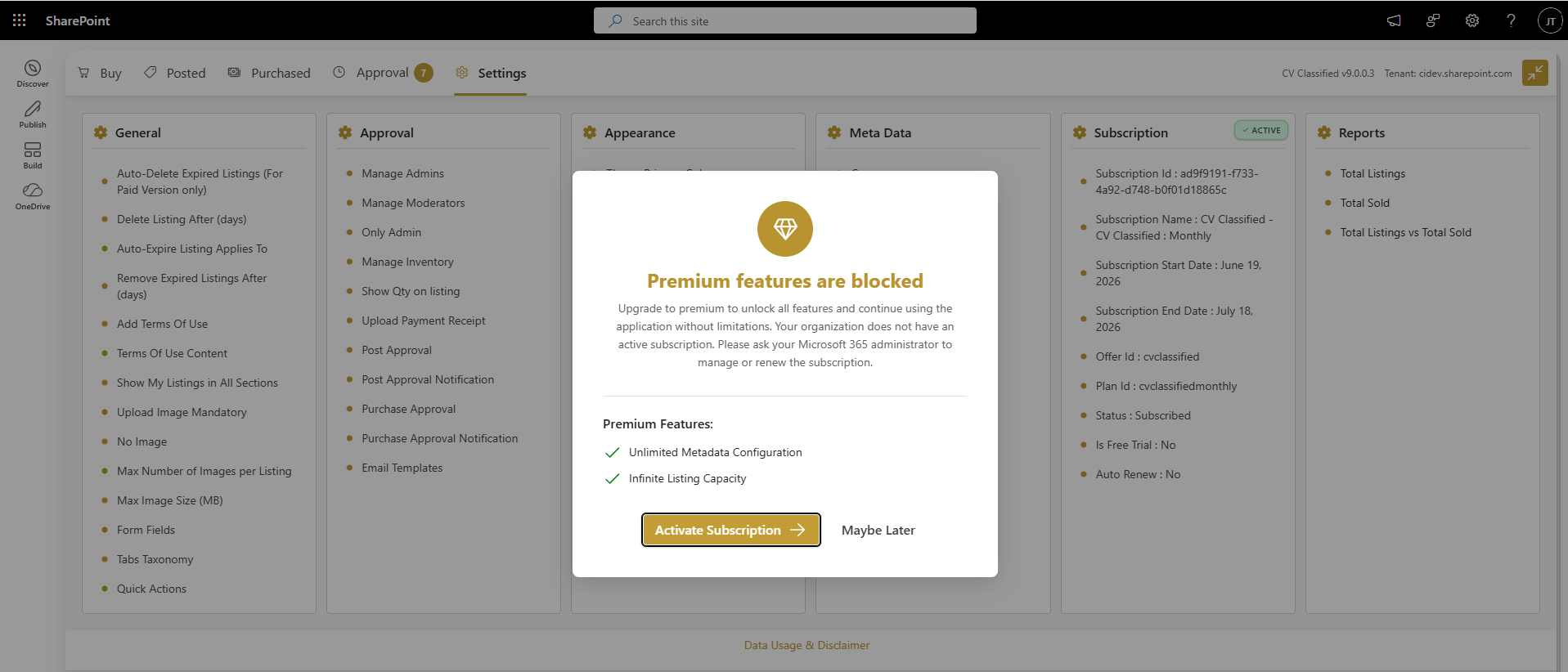The image size is (1568, 672).
Task: Focus the Search this site field
Action: point(785,20)
